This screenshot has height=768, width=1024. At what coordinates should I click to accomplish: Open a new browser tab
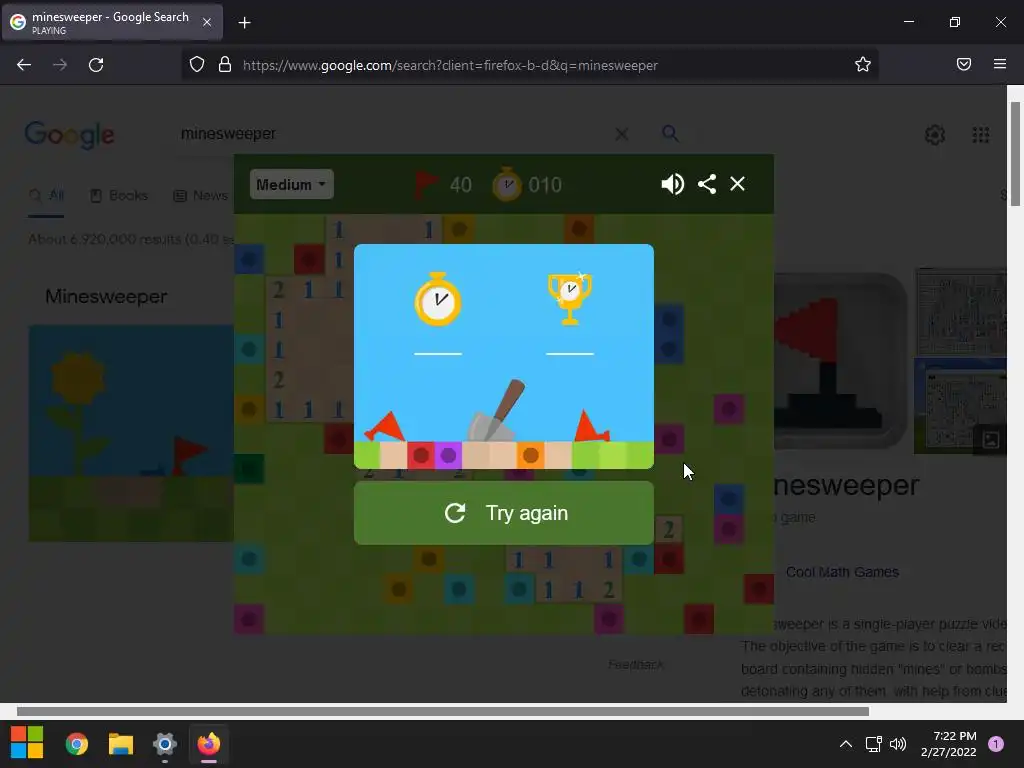point(244,23)
